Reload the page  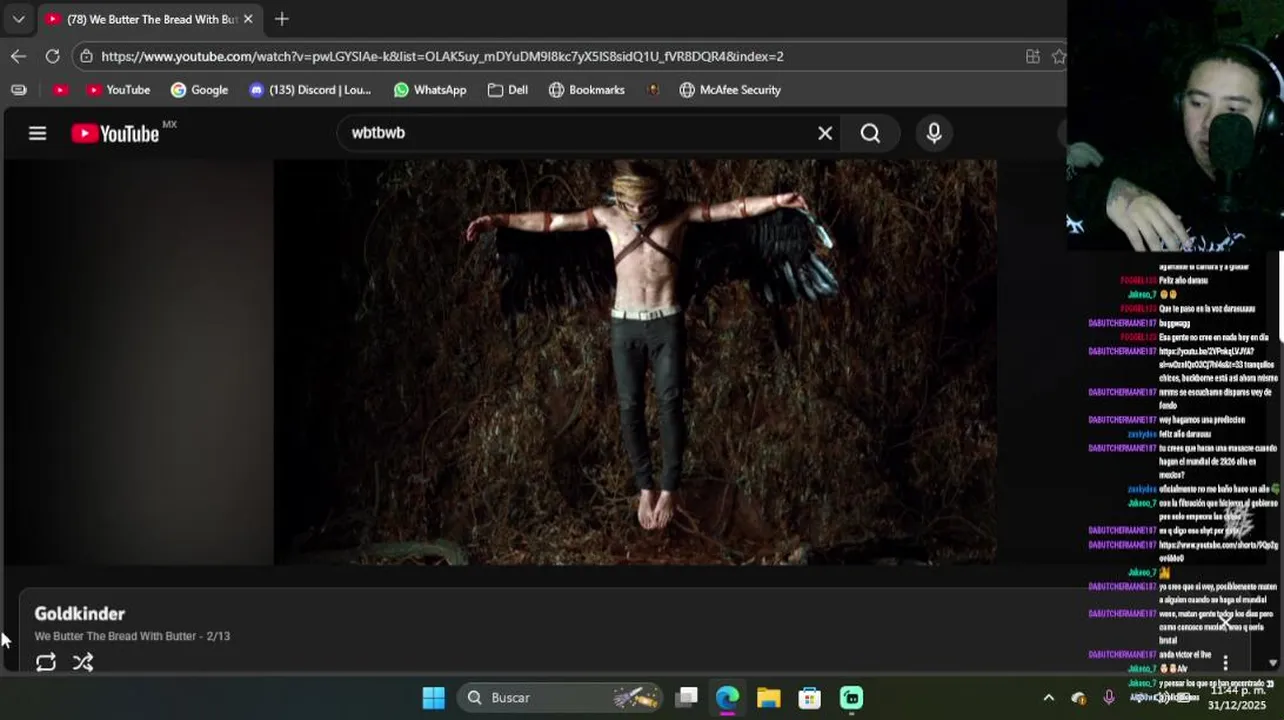(x=52, y=56)
